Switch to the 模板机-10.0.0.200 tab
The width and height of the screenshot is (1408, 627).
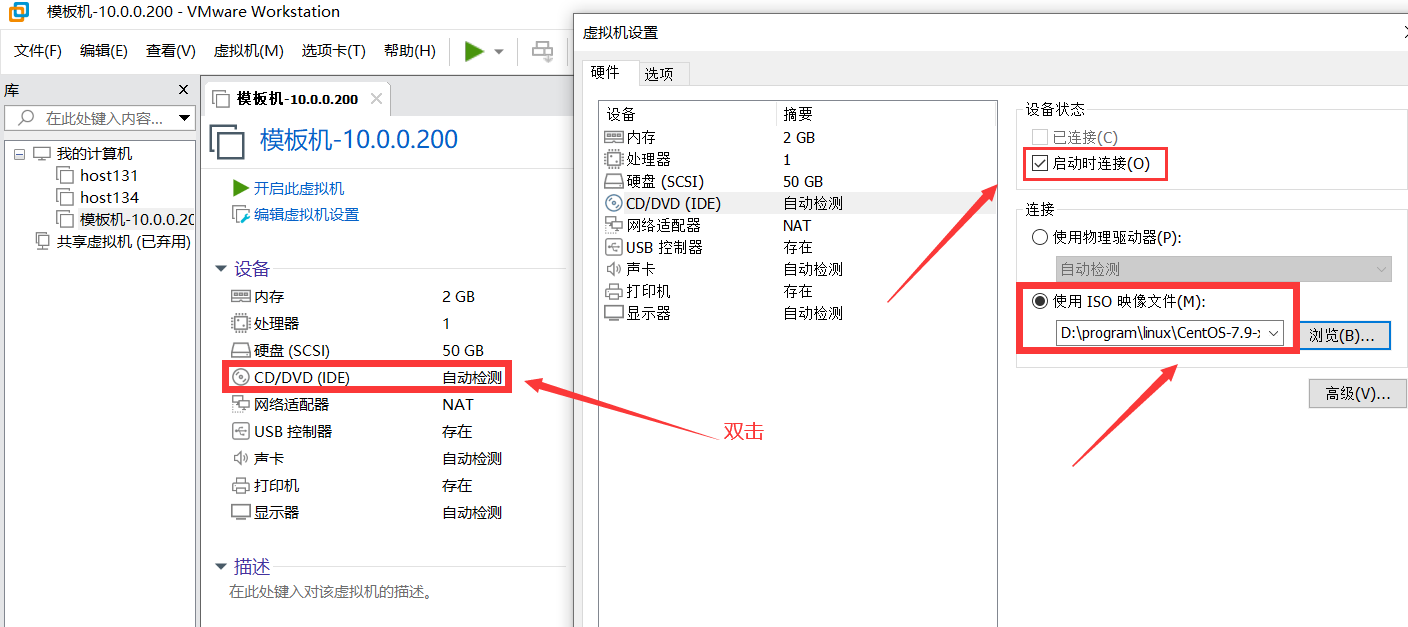[297, 99]
